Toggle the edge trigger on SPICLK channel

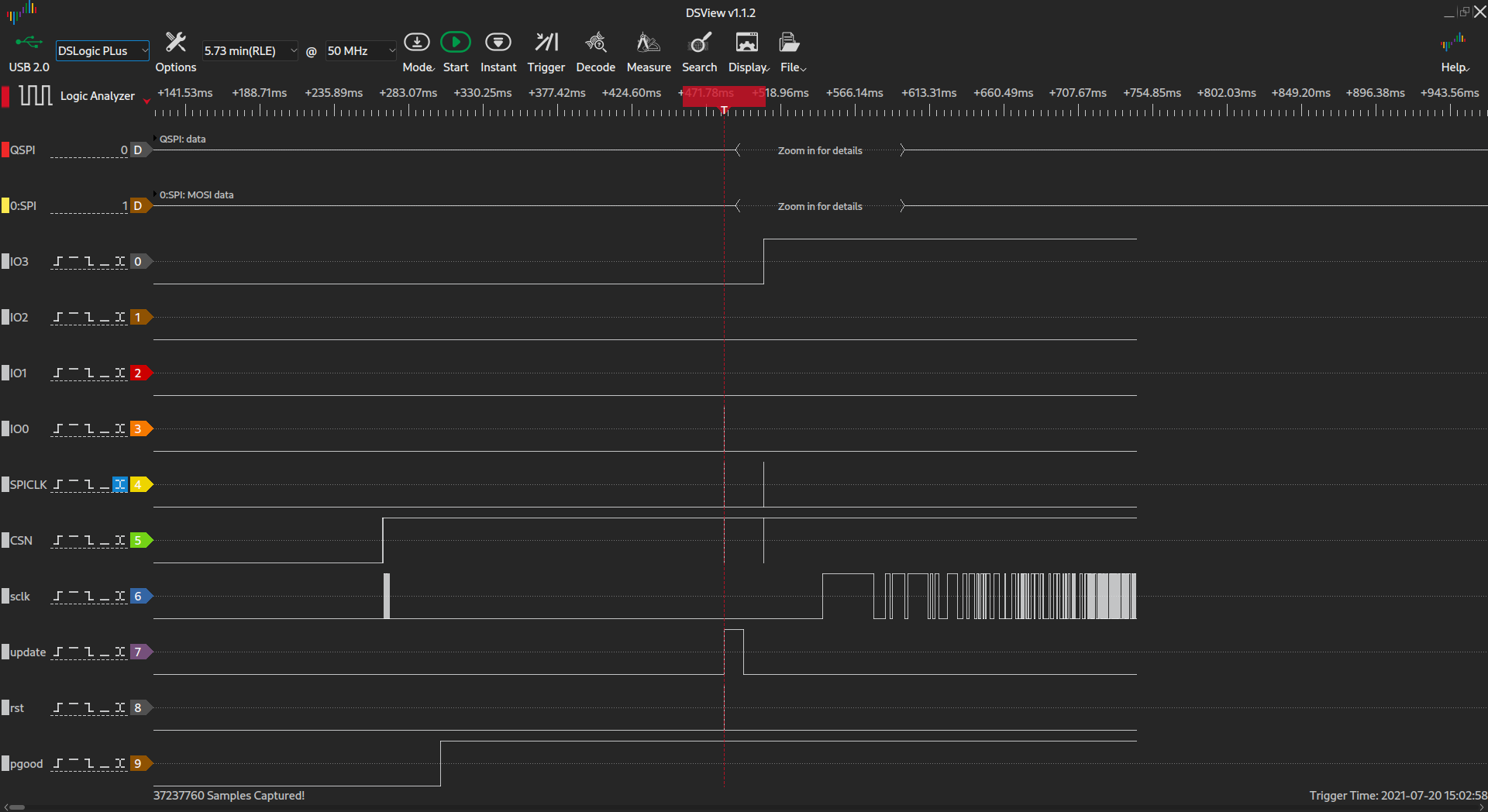click(119, 484)
